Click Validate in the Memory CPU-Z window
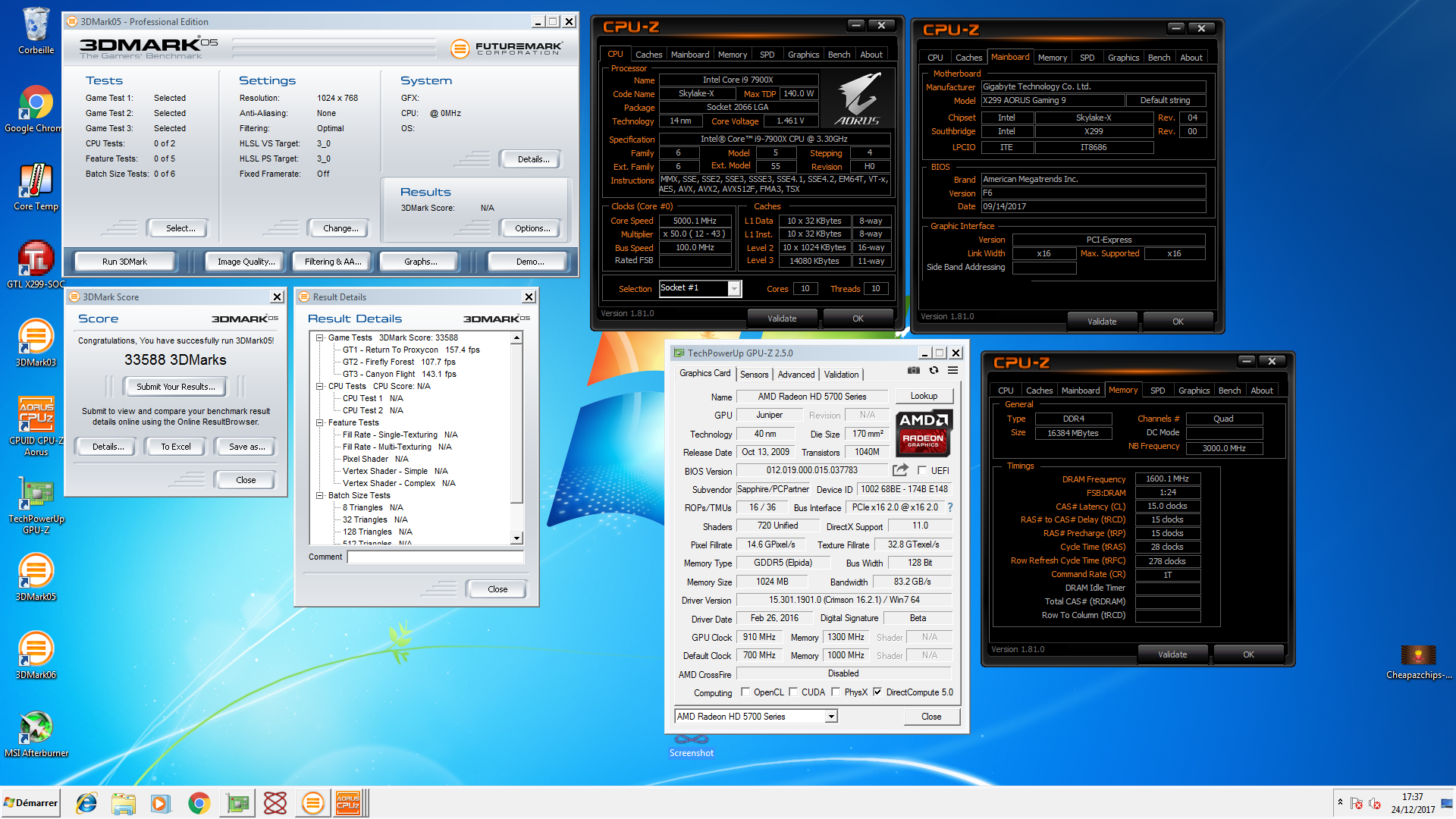Viewport: 1456px width, 819px height. tap(1172, 654)
